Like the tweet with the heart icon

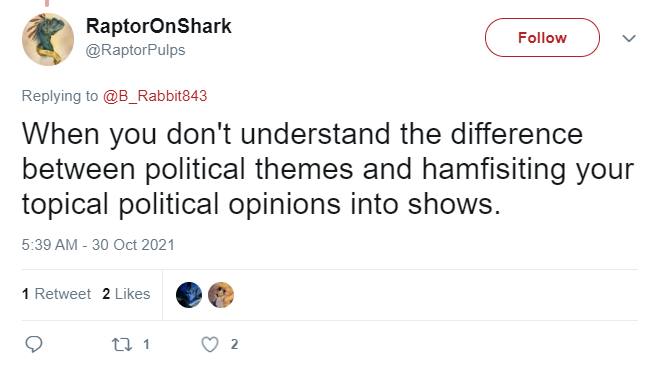tap(210, 344)
